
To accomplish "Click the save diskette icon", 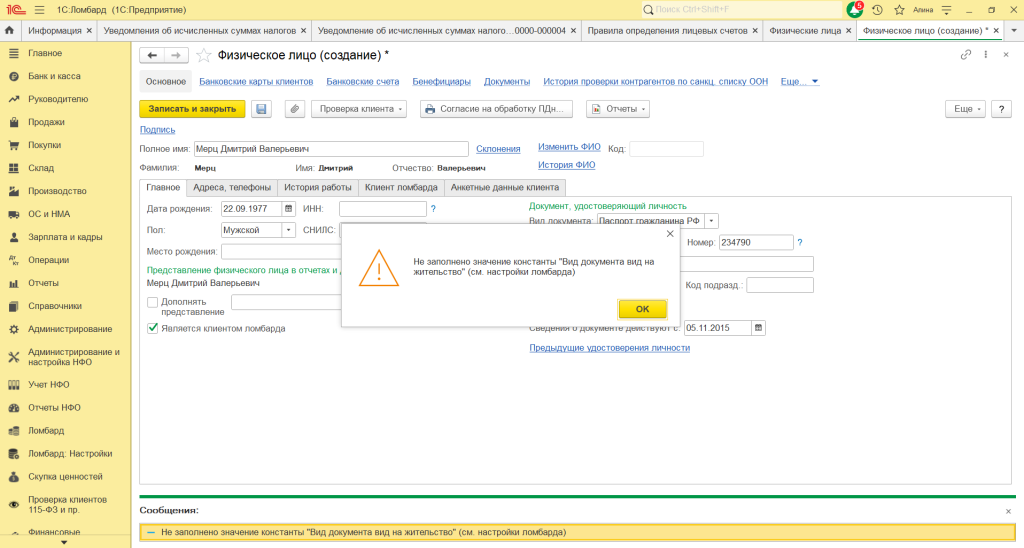I will [261, 109].
